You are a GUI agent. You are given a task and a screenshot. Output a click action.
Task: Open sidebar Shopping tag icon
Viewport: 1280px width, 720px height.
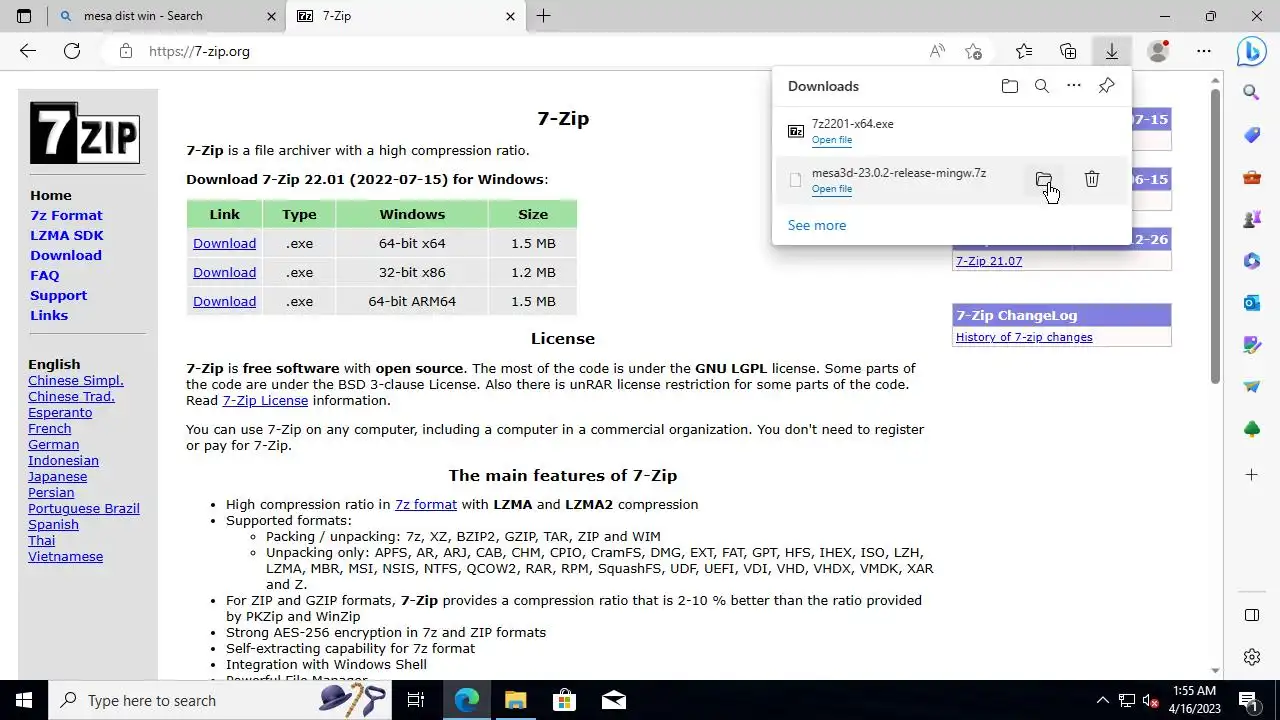click(1252, 135)
